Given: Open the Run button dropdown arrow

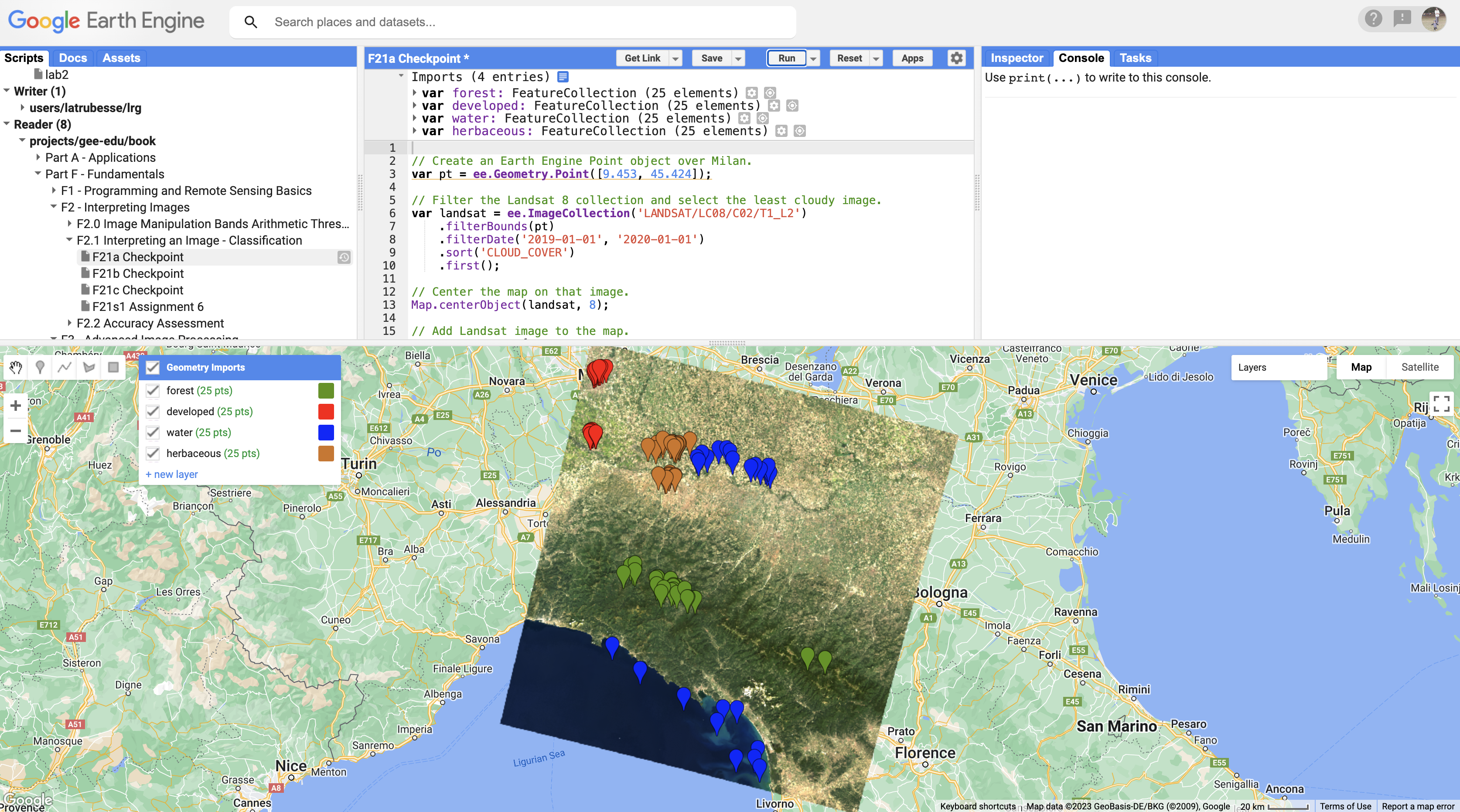Looking at the screenshot, I should [x=813, y=58].
